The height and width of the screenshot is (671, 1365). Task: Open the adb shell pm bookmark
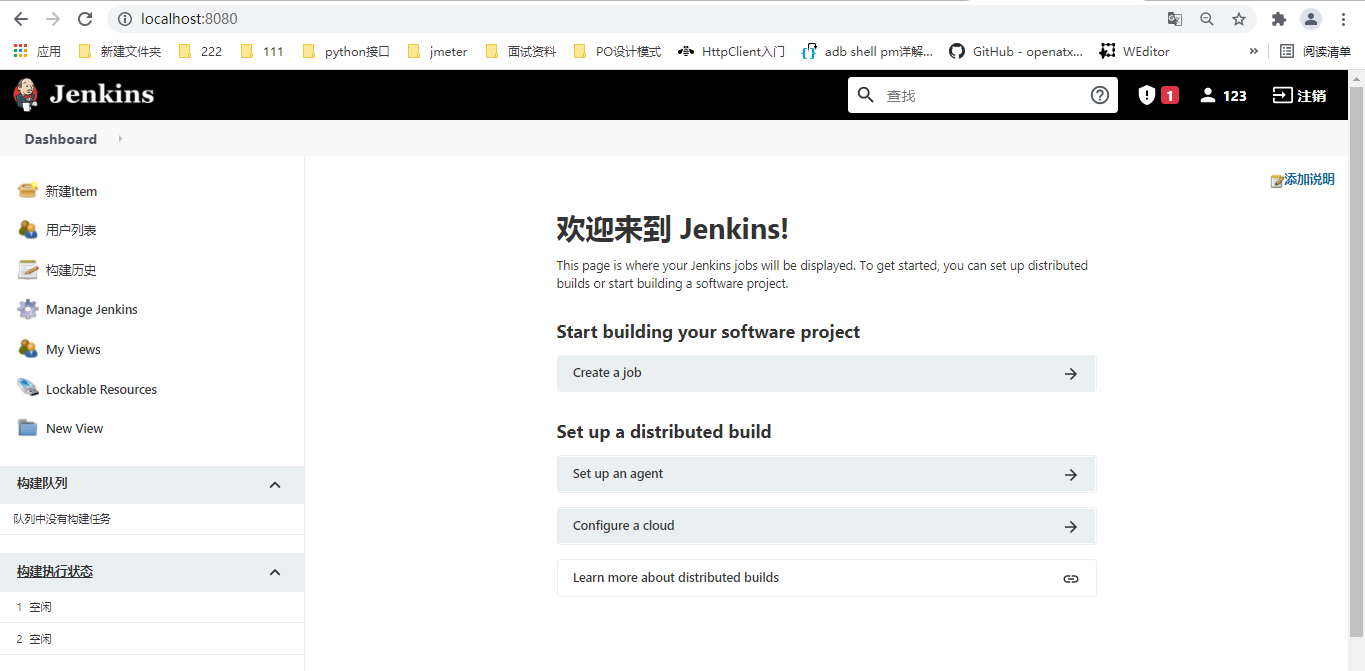tap(867, 51)
